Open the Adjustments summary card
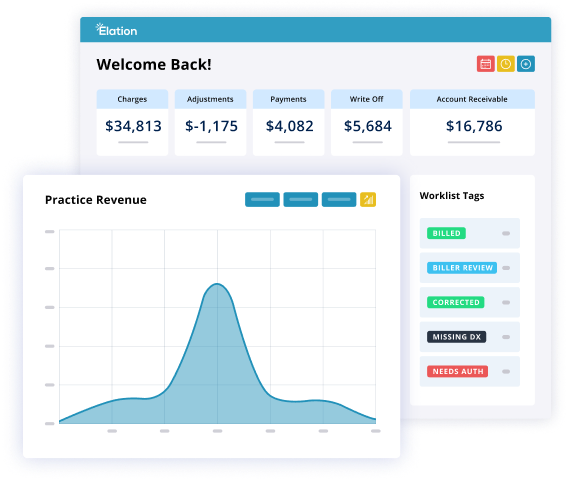The height and width of the screenshot is (481, 568). pyautogui.click(x=210, y=122)
